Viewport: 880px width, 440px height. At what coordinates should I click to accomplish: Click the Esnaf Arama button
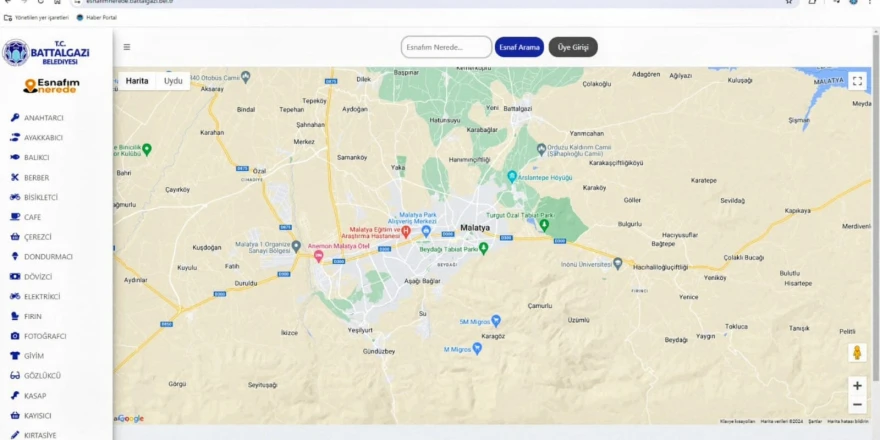520,47
